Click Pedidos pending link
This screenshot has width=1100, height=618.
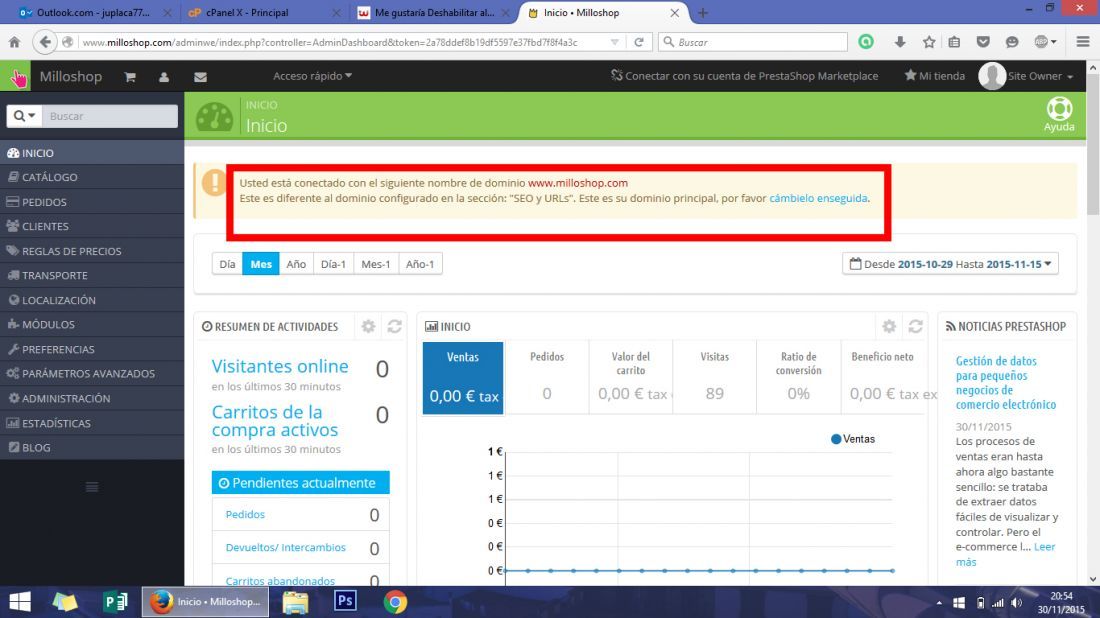[245, 514]
